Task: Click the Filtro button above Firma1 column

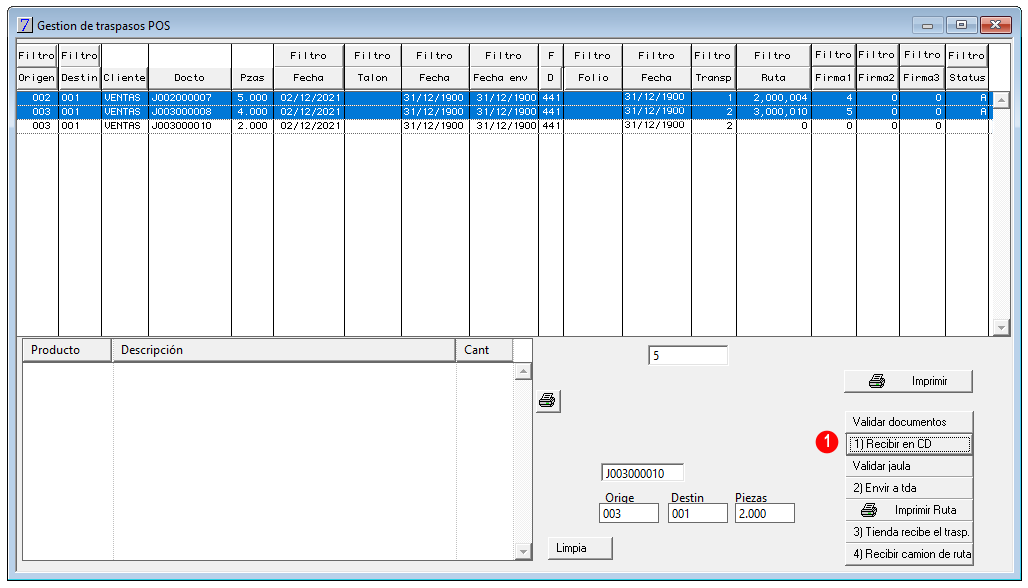Action: coord(833,55)
